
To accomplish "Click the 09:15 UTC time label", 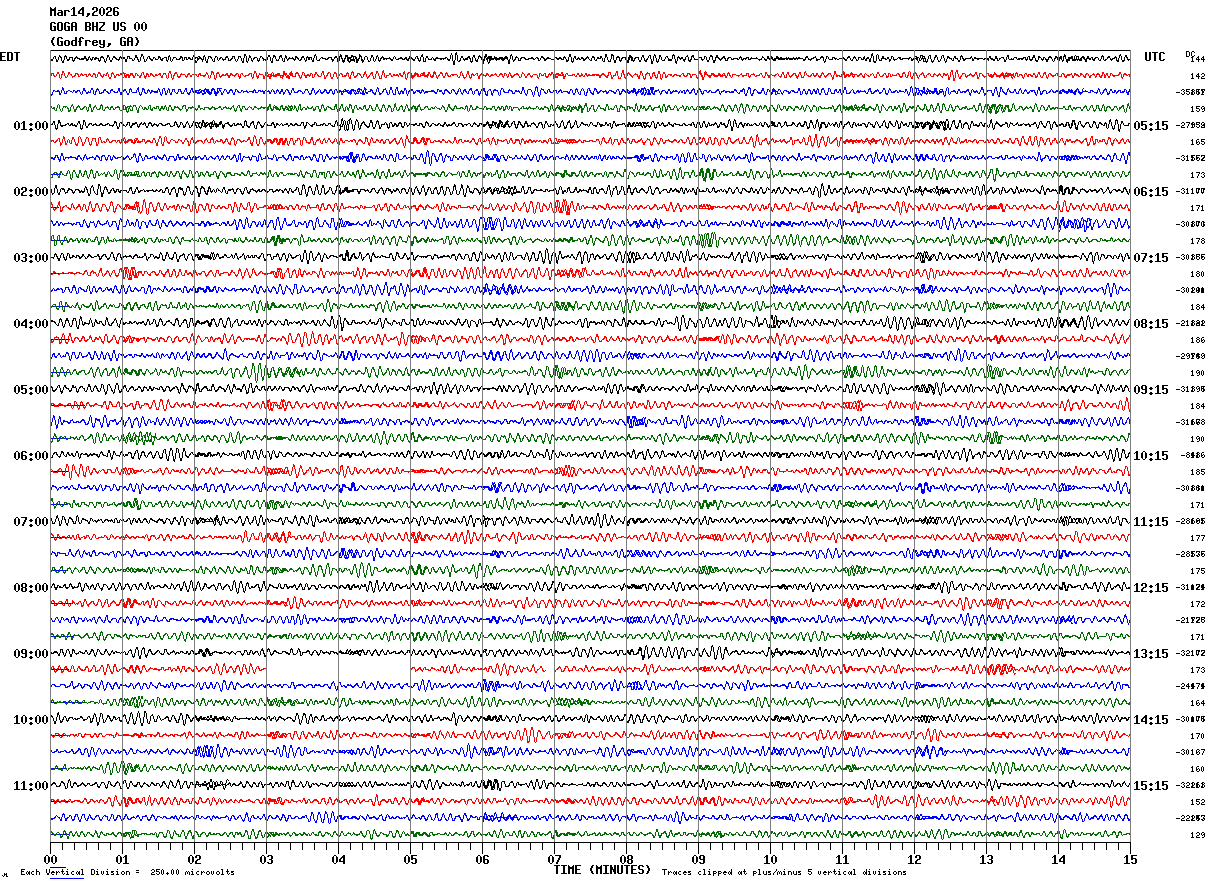I will (x=1151, y=390).
